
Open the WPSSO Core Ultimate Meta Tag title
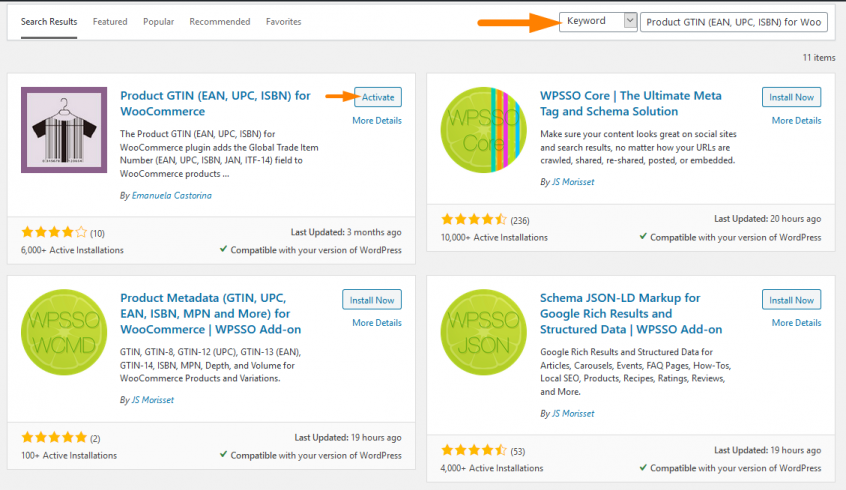click(631, 104)
